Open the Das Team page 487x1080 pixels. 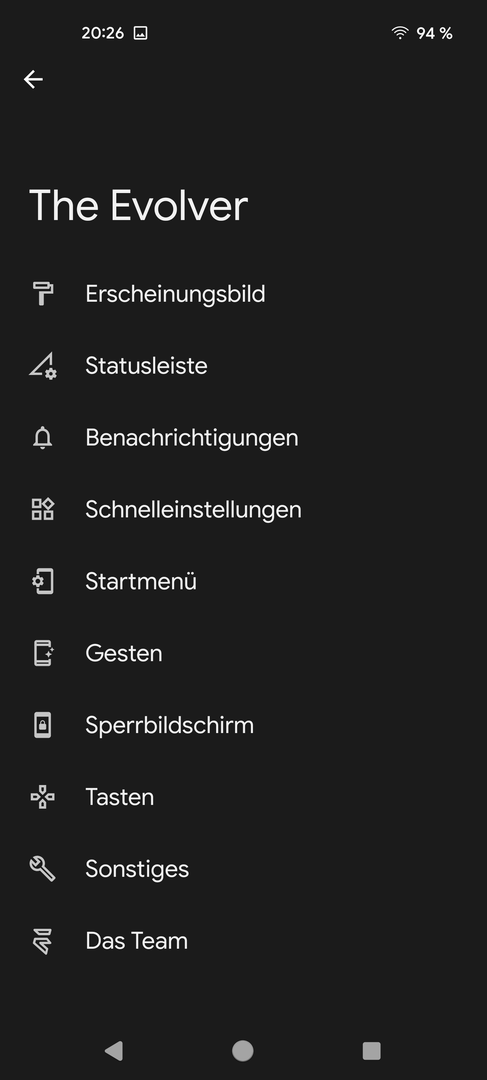coord(243,941)
